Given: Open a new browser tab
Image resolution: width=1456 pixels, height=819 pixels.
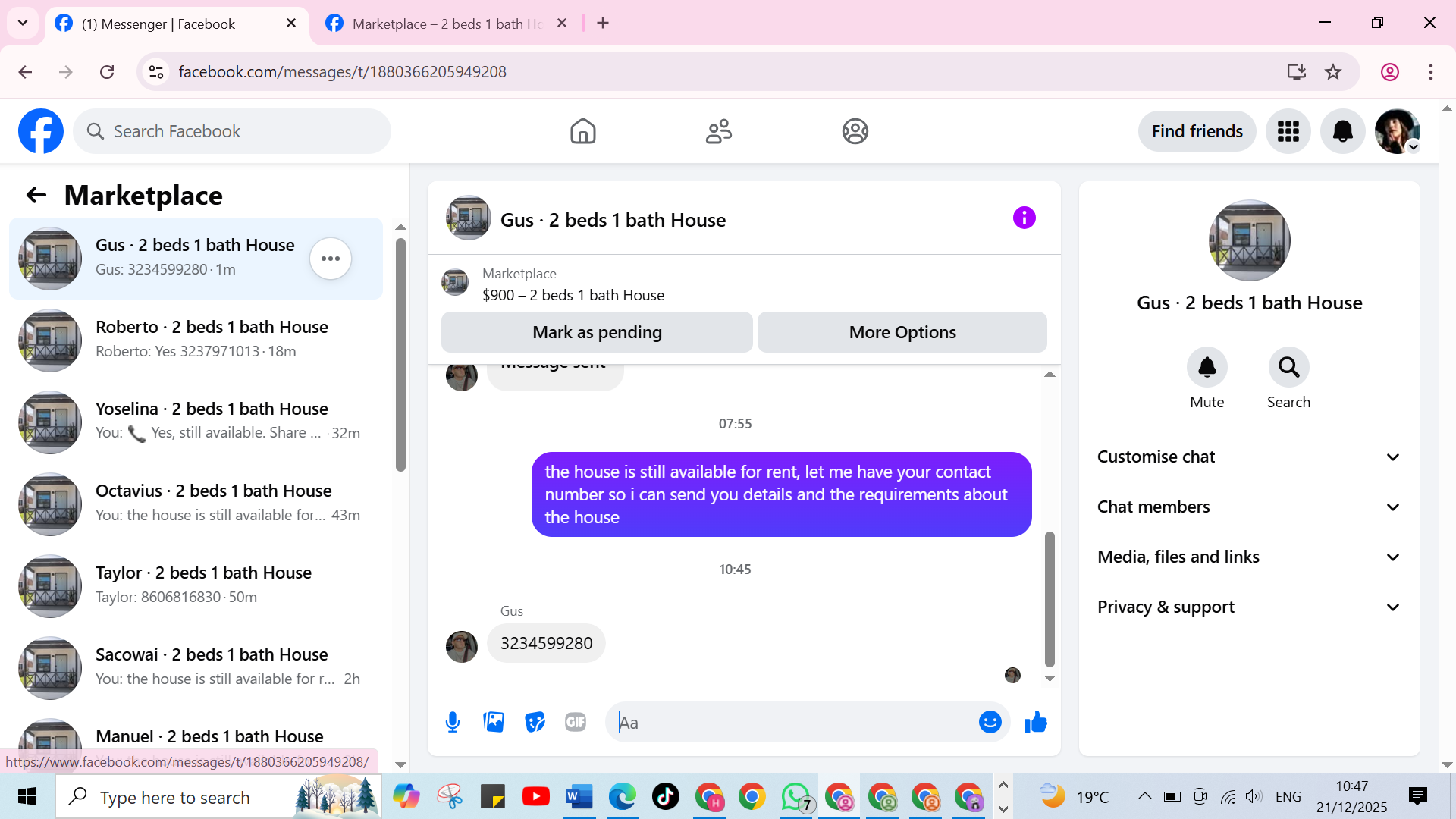Looking at the screenshot, I should (x=603, y=24).
